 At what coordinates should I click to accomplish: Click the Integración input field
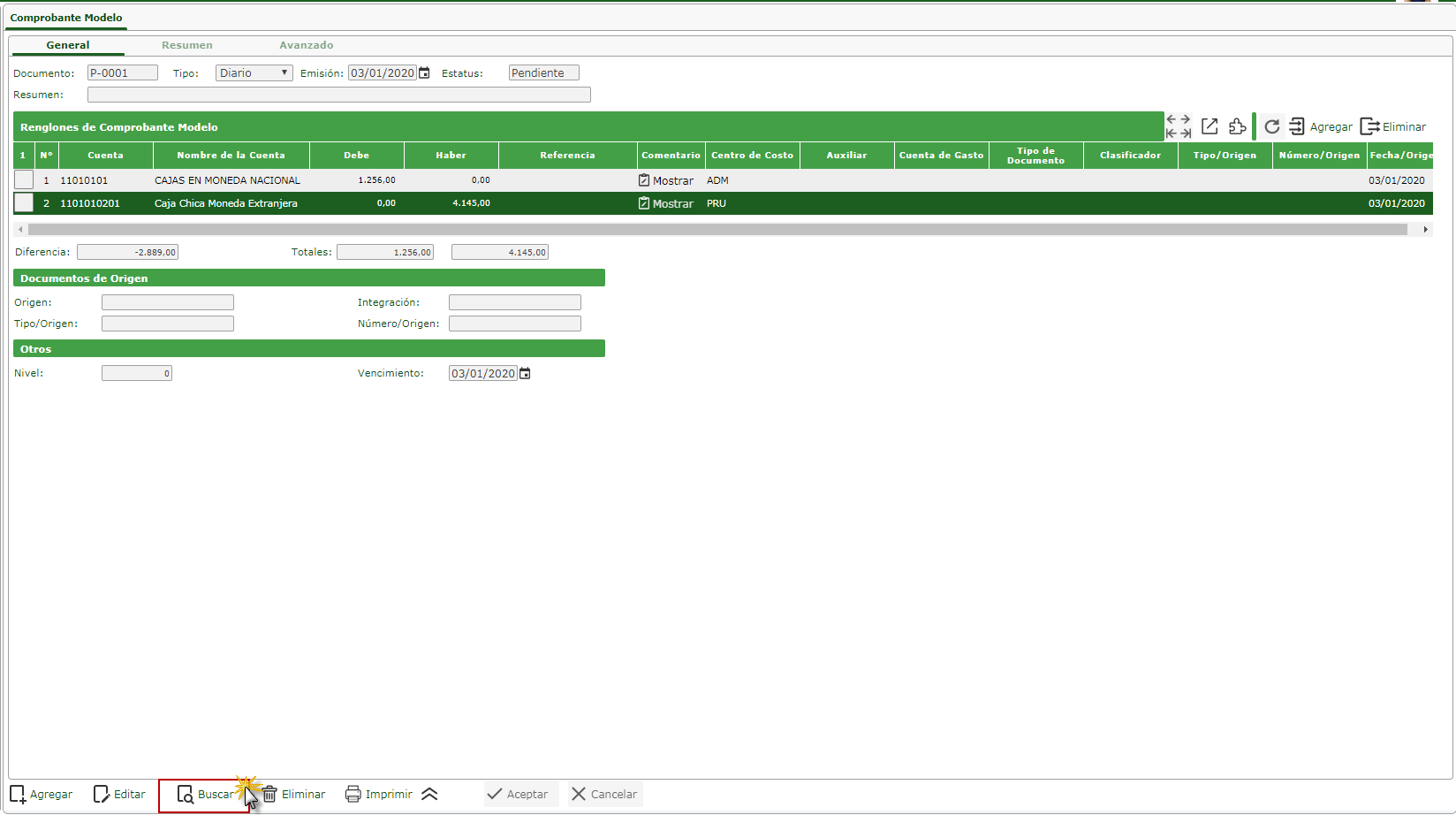click(x=515, y=302)
